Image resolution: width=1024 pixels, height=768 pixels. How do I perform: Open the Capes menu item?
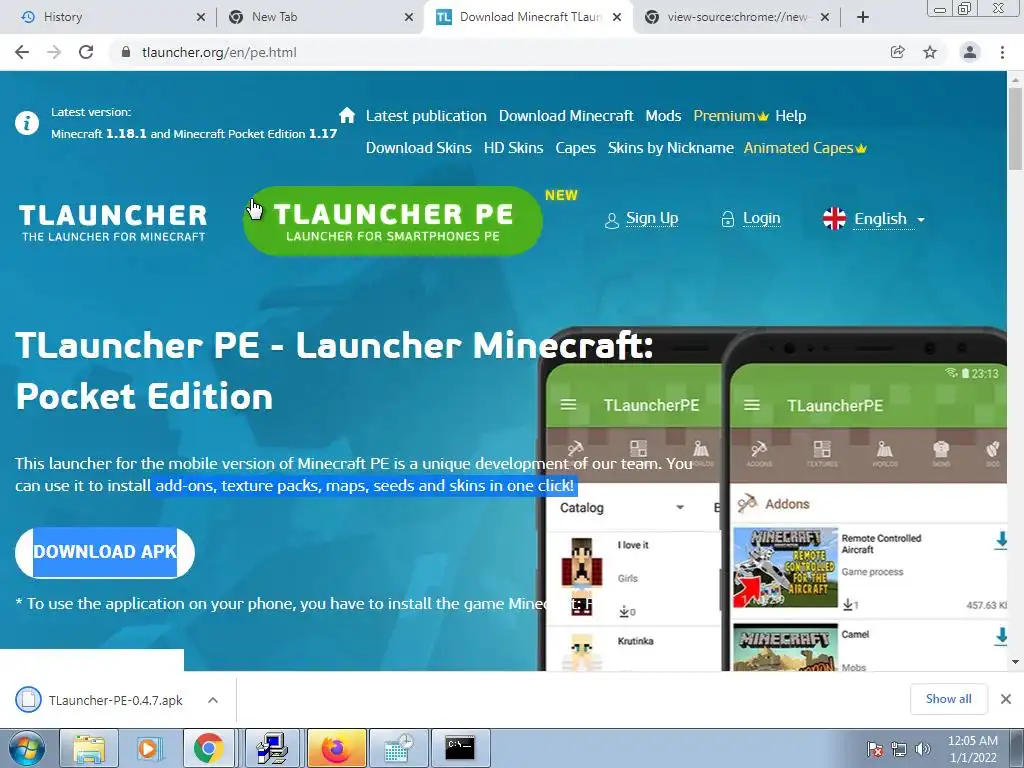[575, 148]
